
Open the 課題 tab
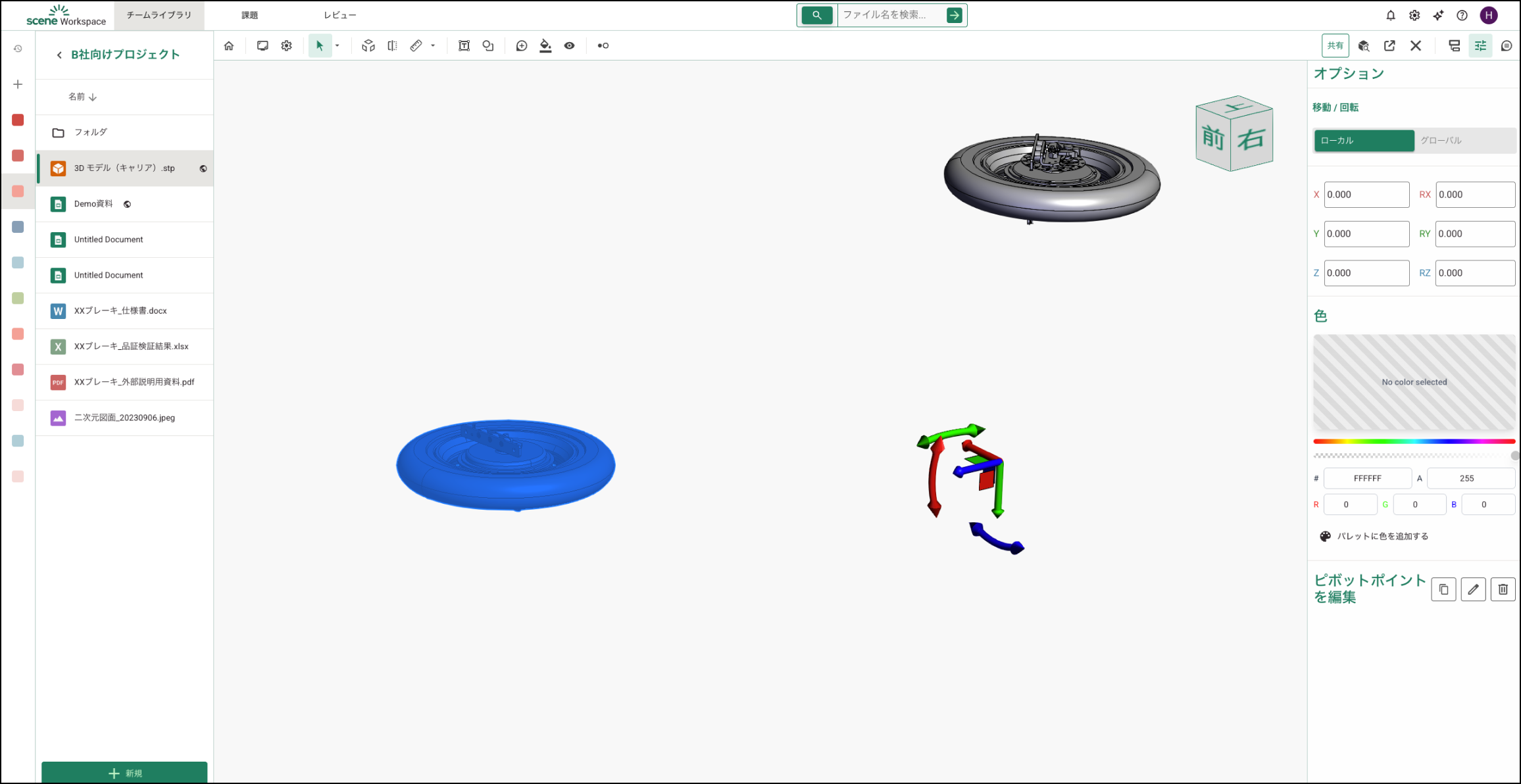(x=250, y=15)
